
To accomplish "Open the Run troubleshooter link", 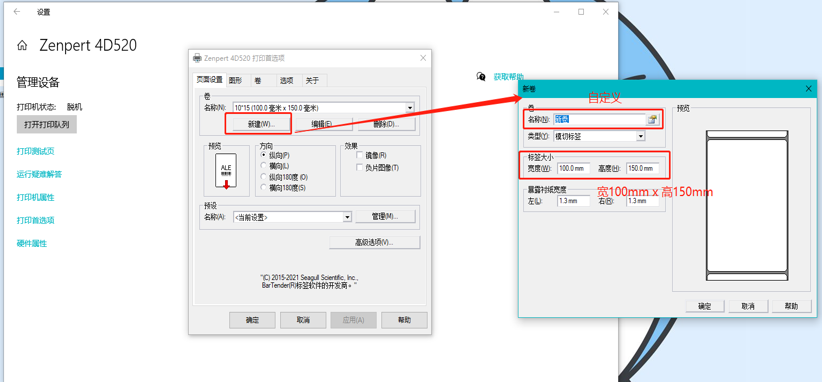I will 39,174.
